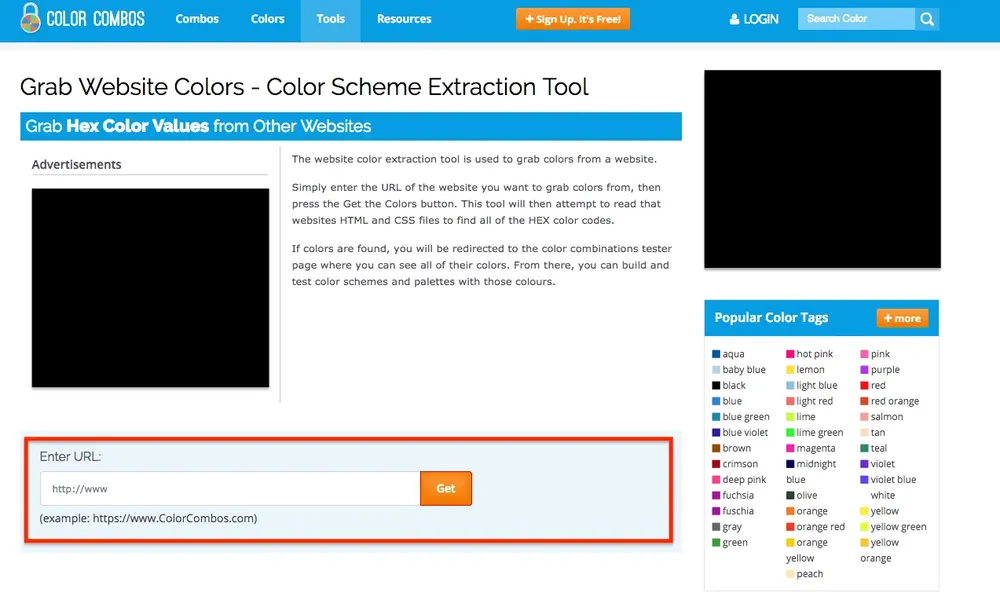Select the midnight blue color tag
This screenshot has height=611, width=1000.
(811, 472)
